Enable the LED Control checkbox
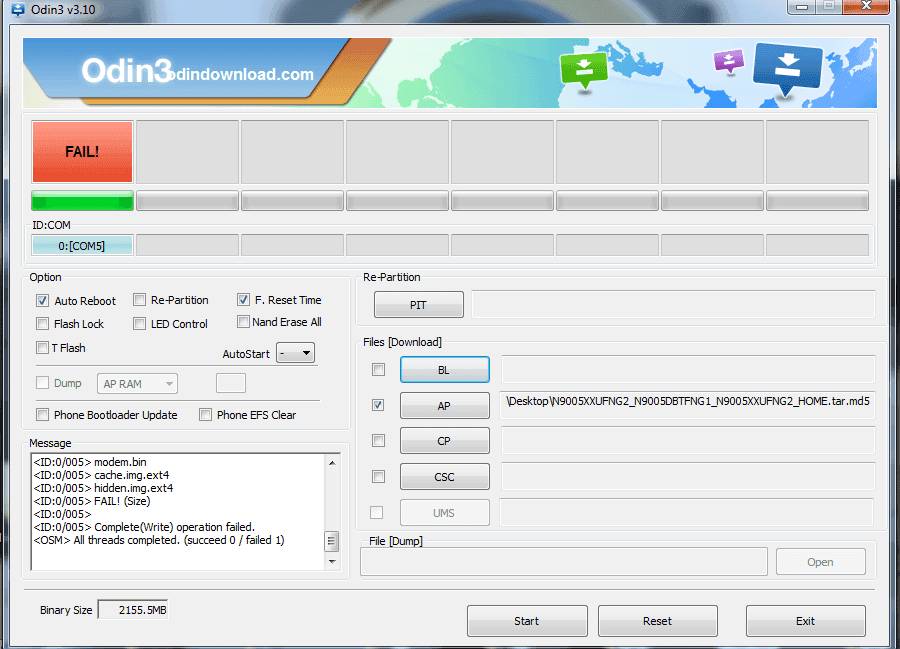Screen dimensions: 900x649 tap(139, 324)
